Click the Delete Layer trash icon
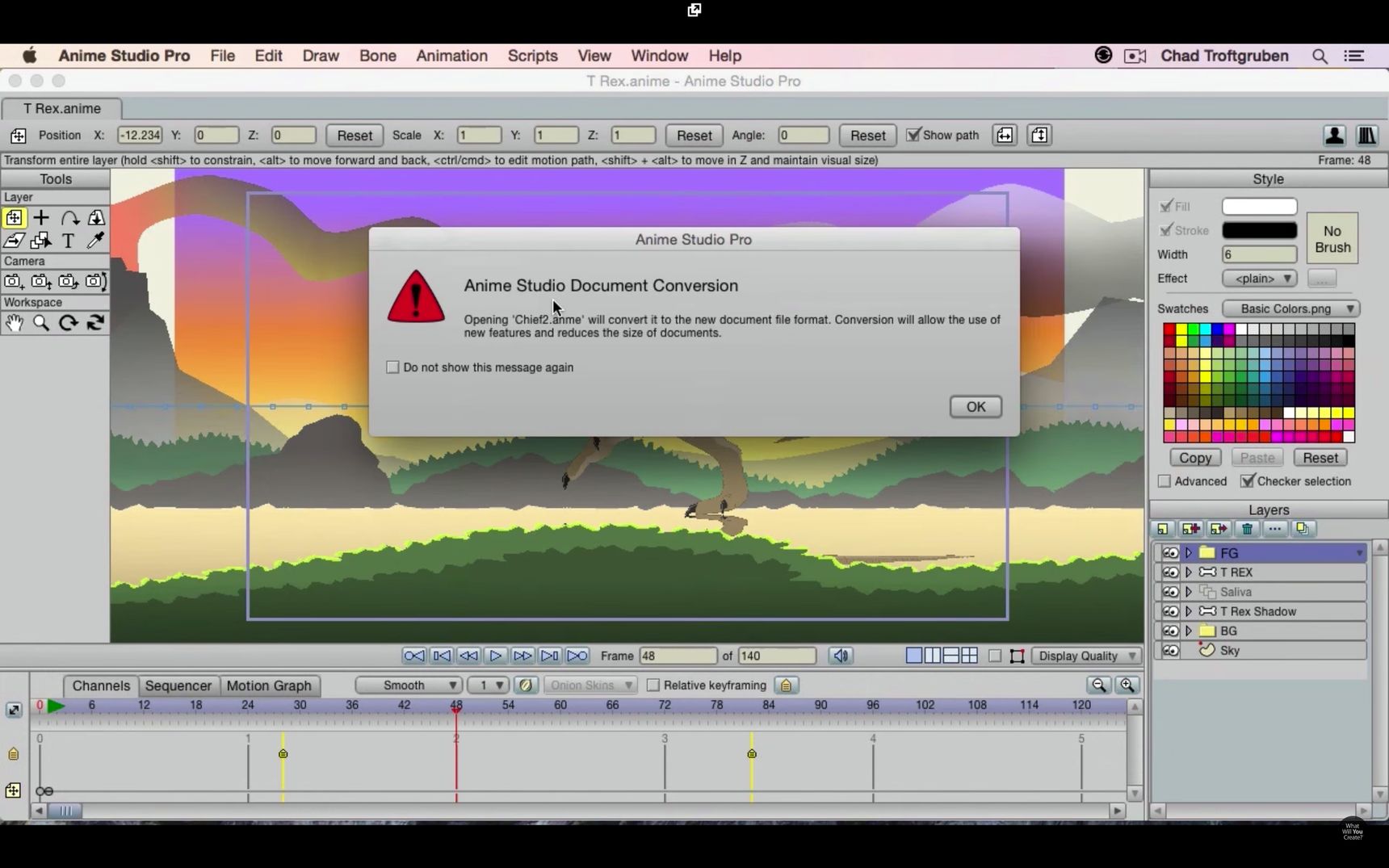 (x=1247, y=529)
